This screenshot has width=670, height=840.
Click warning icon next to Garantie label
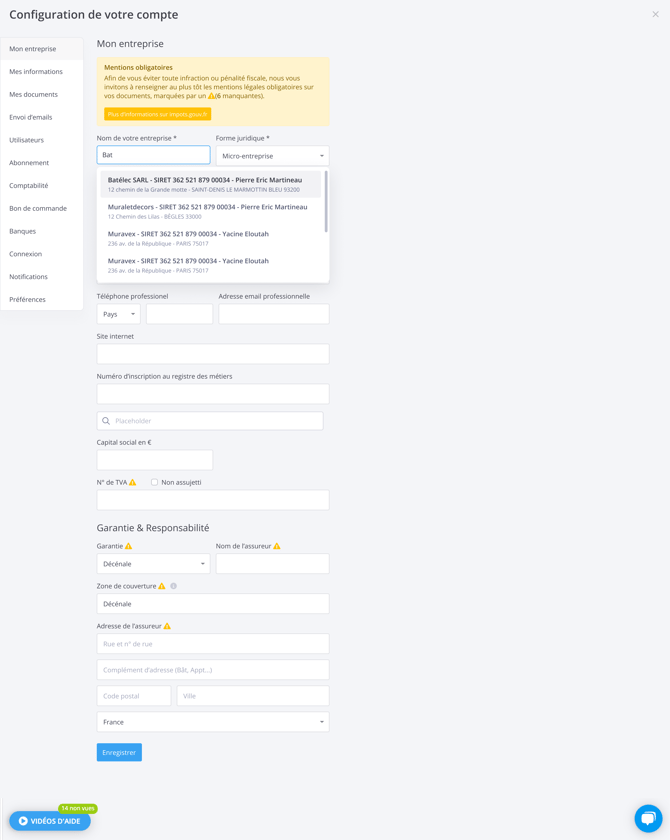tap(128, 546)
